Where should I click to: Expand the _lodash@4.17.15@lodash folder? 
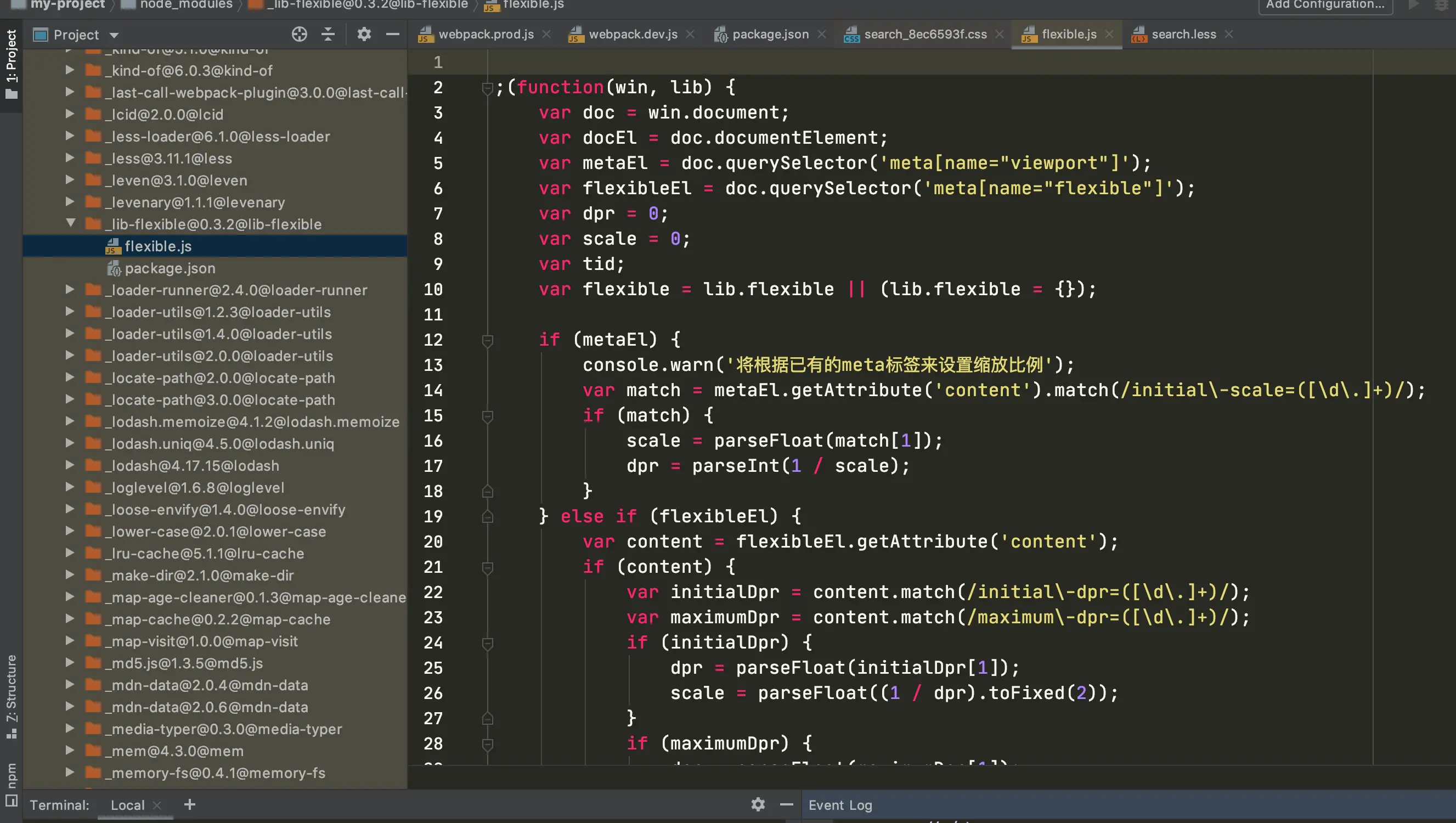click(70, 465)
